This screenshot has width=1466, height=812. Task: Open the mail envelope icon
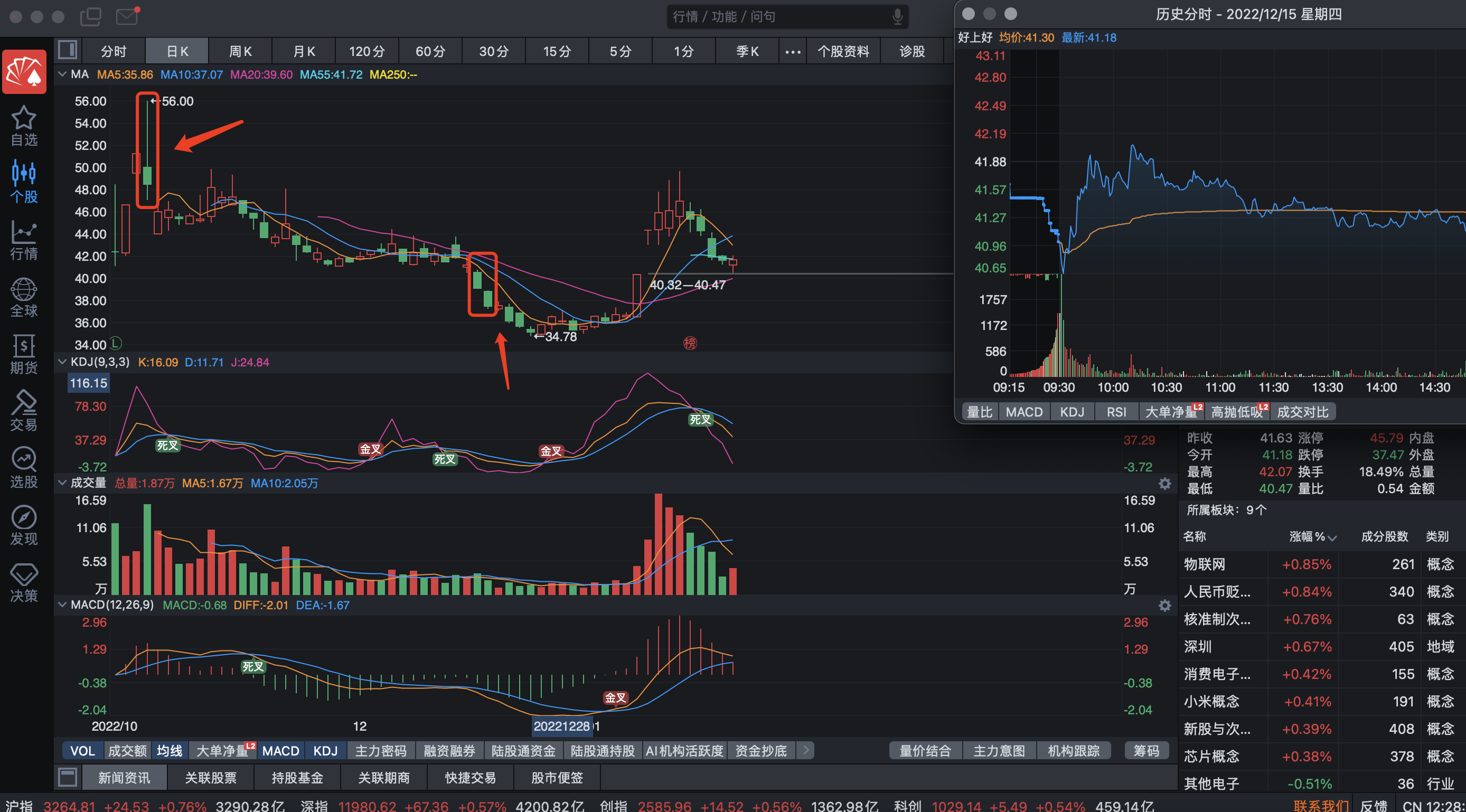[x=127, y=16]
